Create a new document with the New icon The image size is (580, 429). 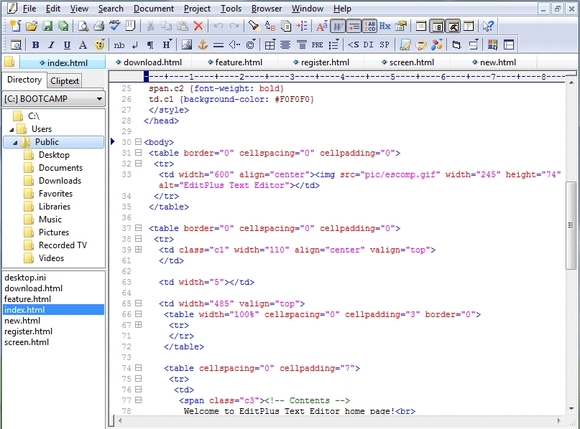coord(16,26)
